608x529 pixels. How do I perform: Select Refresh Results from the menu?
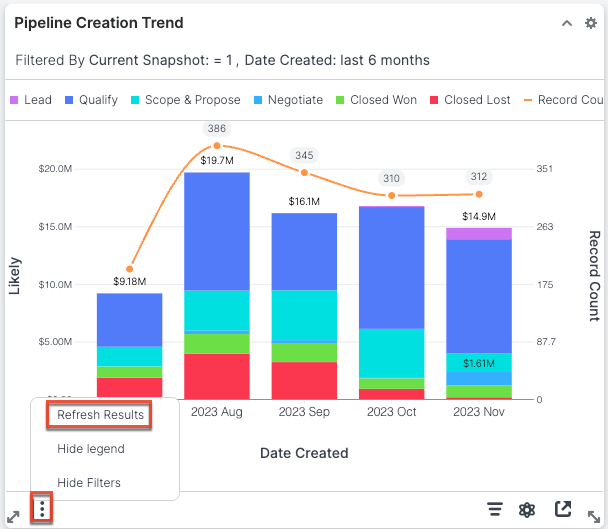click(100, 415)
